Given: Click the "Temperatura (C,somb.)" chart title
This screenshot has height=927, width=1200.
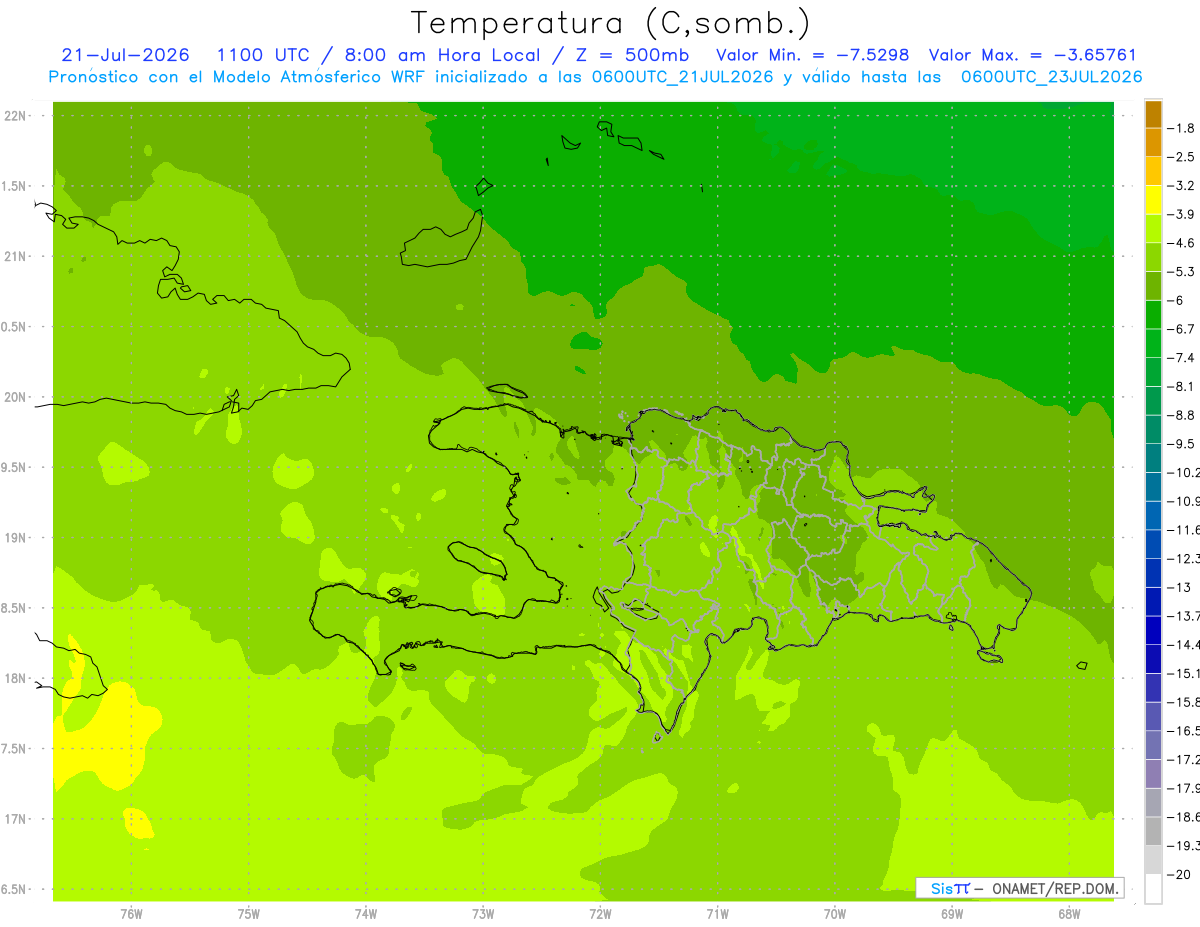Looking at the screenshot, I should [610, 23].
